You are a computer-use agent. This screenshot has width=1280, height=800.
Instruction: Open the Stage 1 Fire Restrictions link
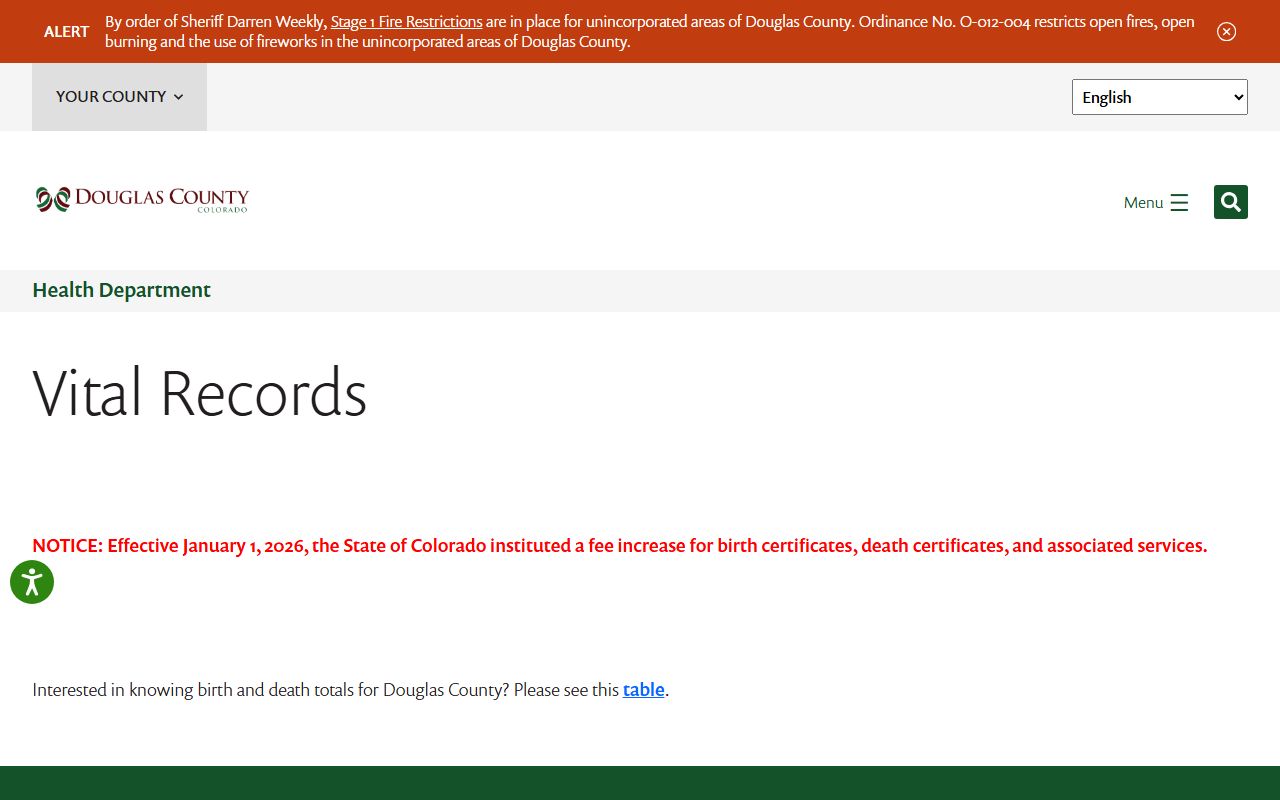(406, 22)
